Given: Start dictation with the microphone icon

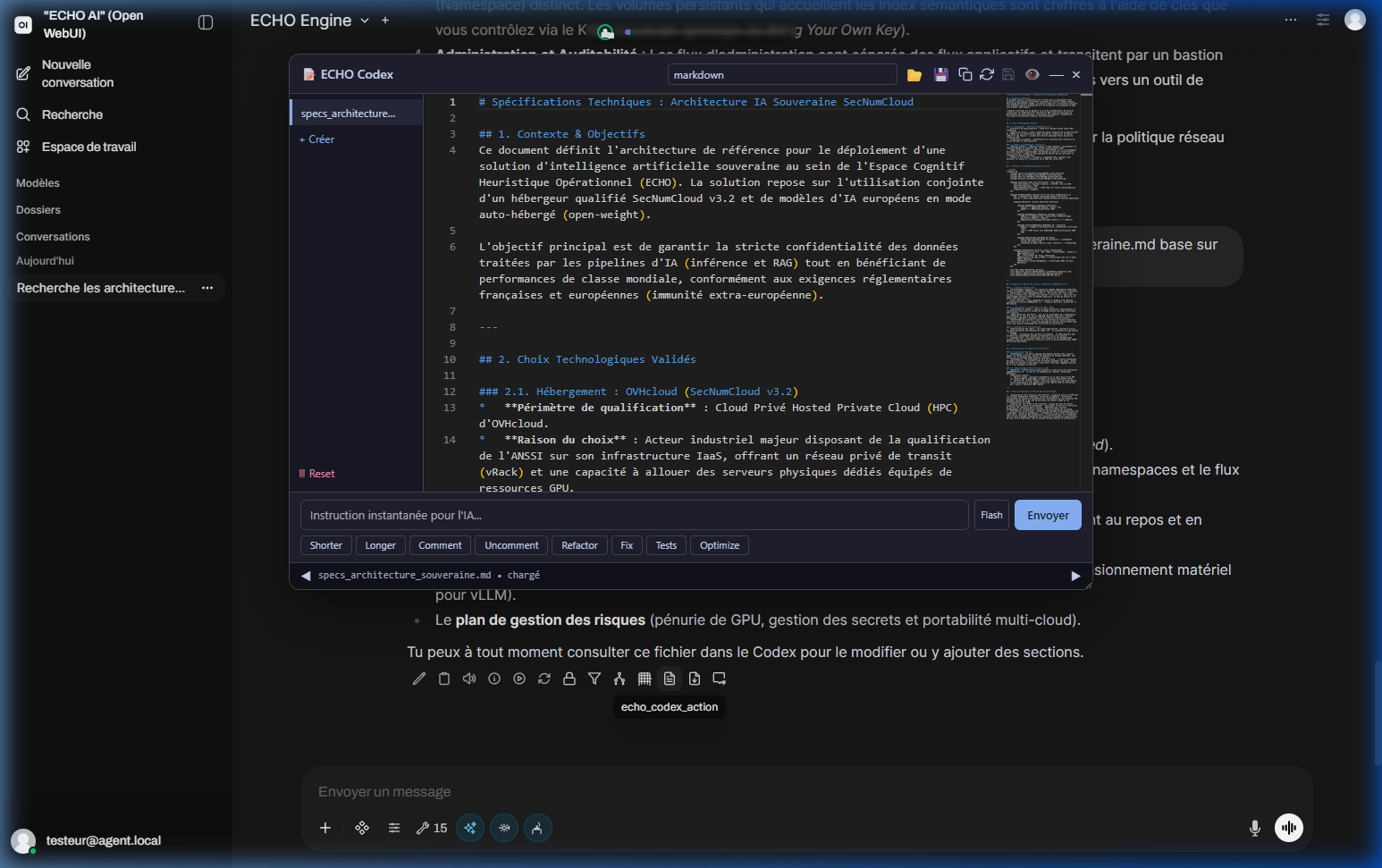Looking at the screenshot, I should [1255, 828].
